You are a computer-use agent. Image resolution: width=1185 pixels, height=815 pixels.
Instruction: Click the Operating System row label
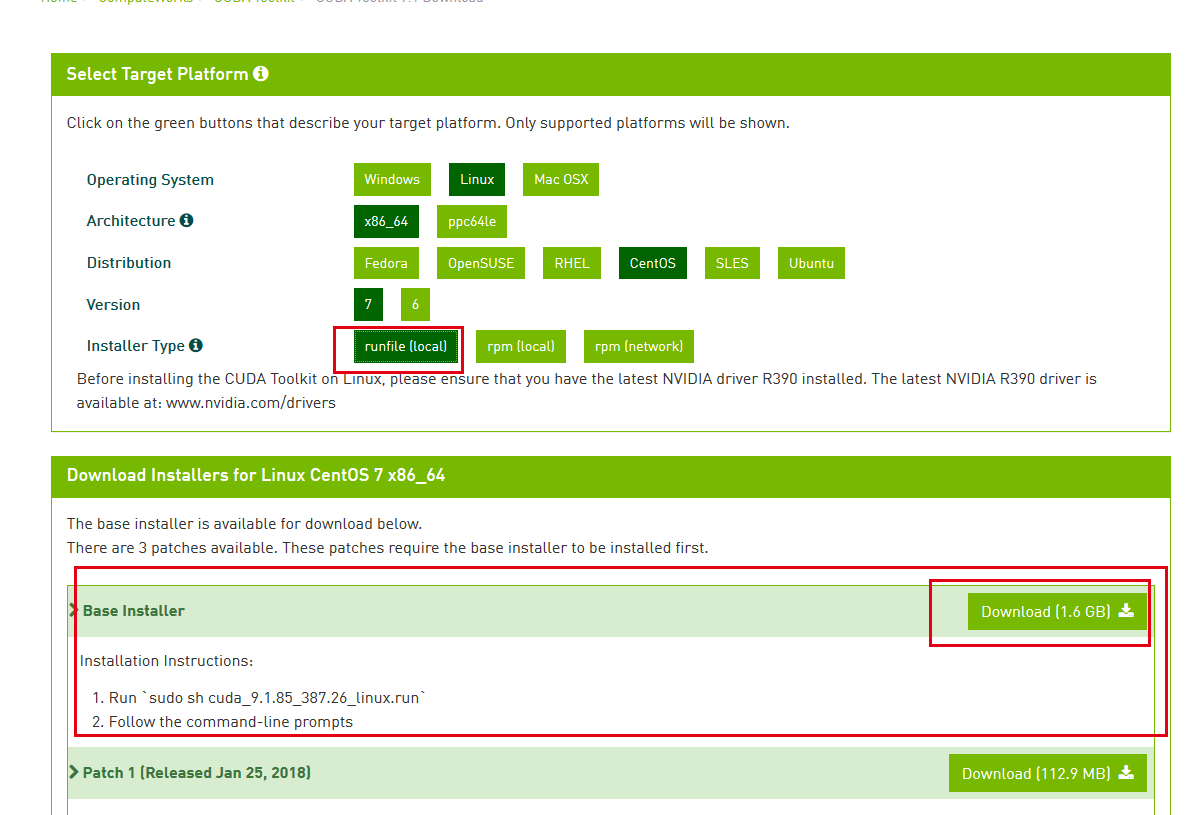tap(150, 180)
